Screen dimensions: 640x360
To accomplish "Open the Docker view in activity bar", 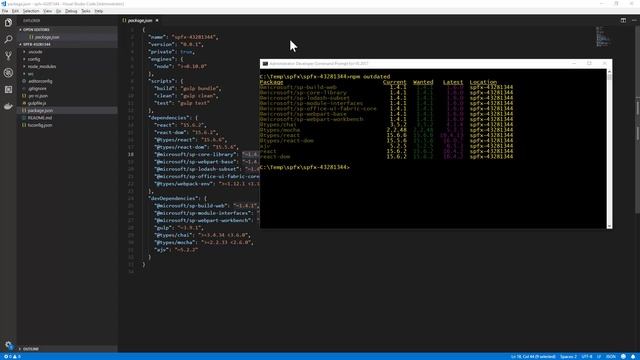I will click(x=8, y=107).
